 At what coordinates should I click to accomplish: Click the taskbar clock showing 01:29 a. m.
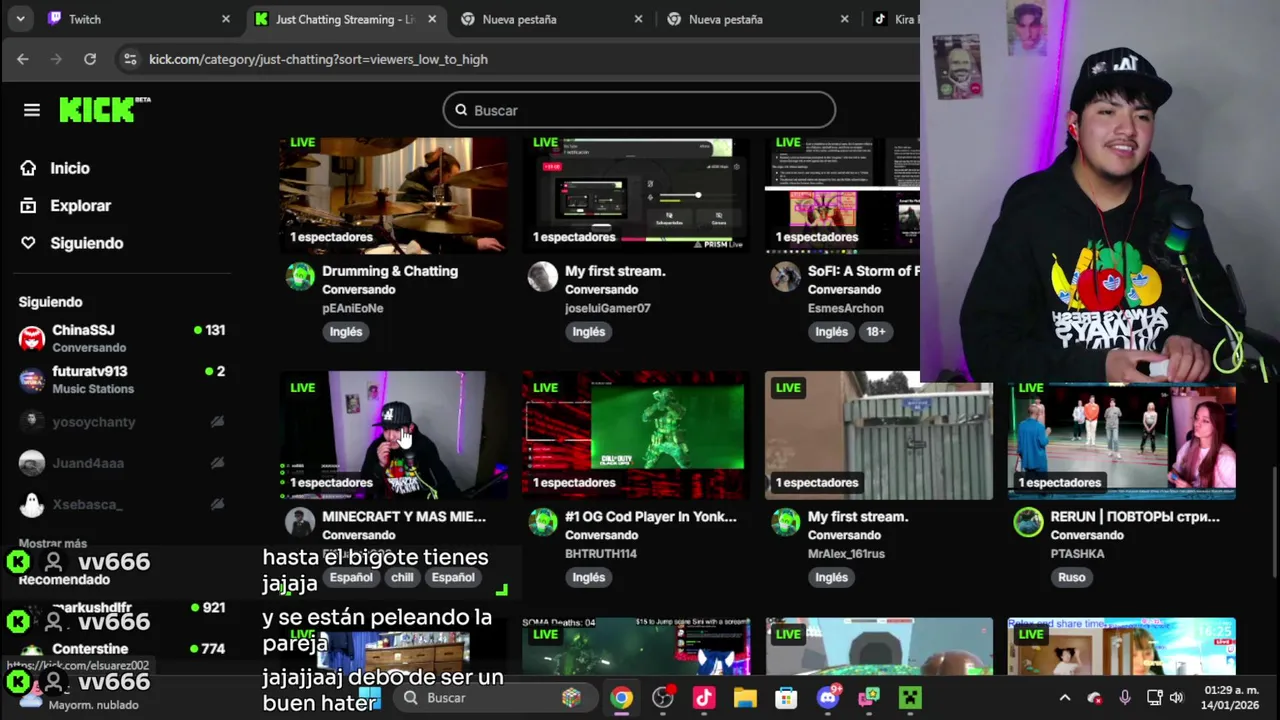[x=1231, y=698]
